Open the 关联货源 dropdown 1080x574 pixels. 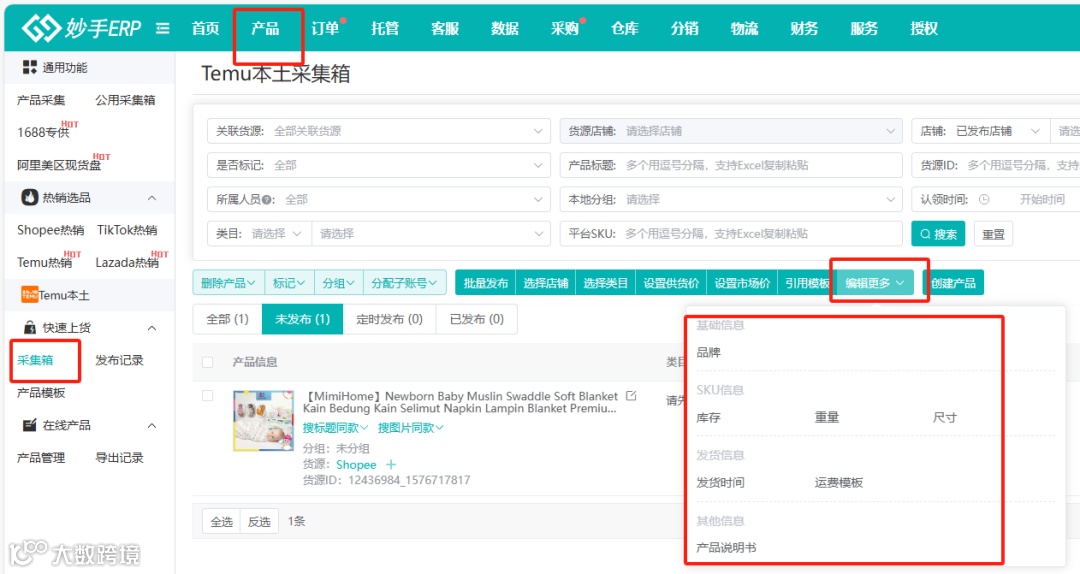click(379, 131)
